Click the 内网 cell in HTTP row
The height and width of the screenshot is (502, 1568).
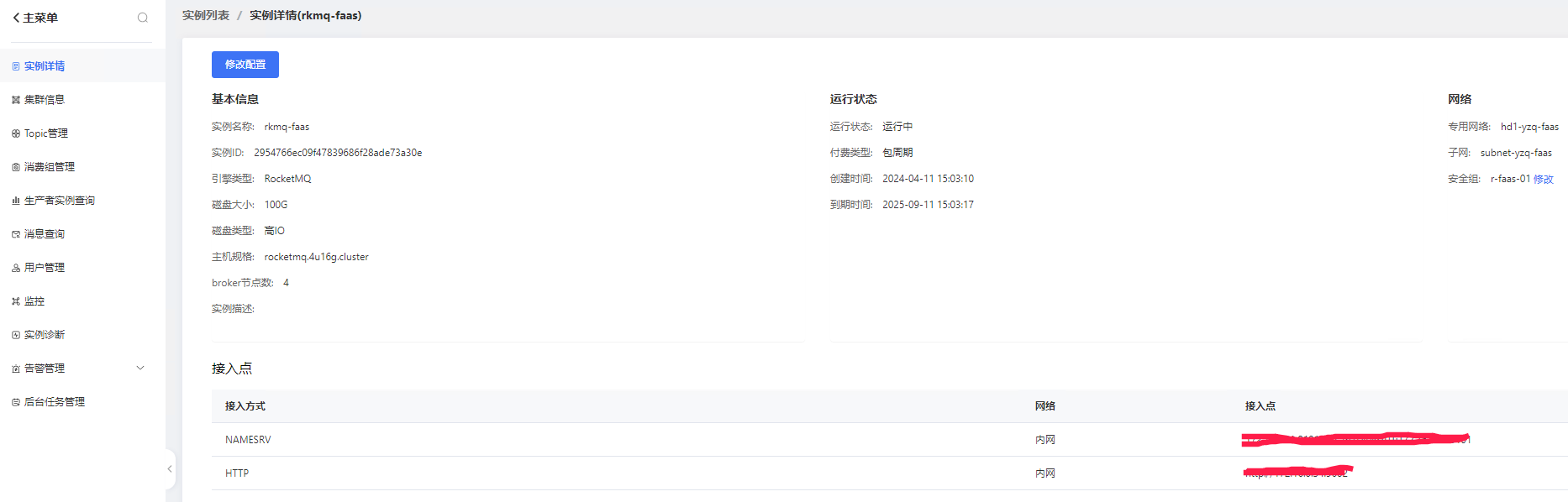1045,473
